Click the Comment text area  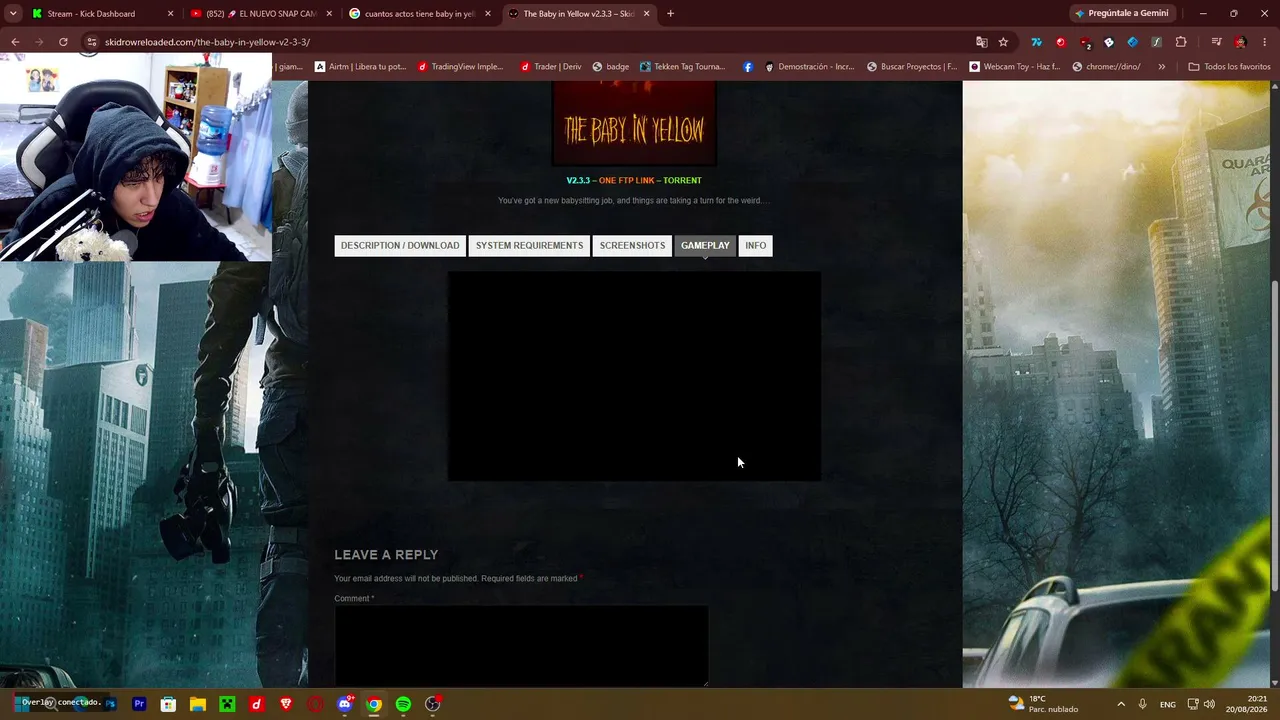[521, 646]
